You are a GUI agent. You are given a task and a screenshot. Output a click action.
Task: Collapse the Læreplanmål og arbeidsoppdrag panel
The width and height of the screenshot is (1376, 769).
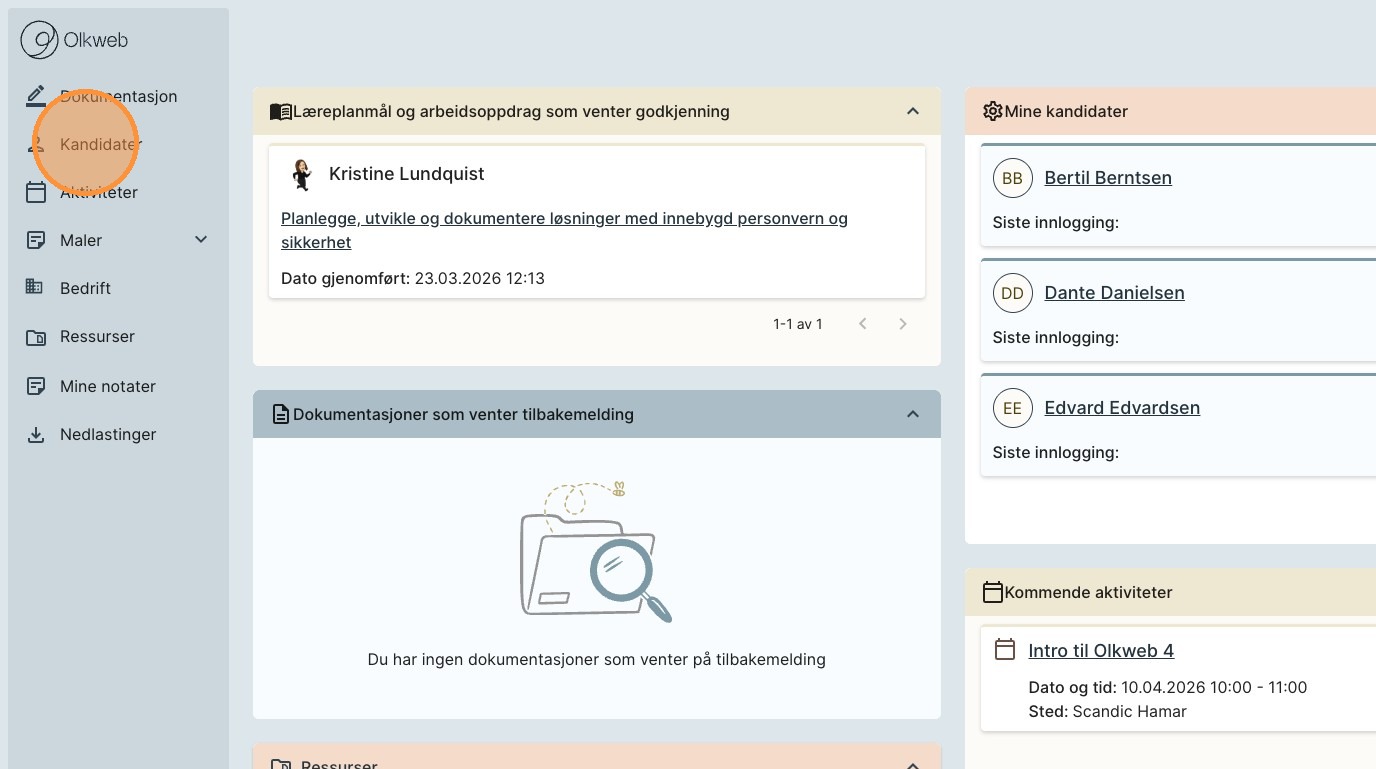[x=912, y=111]
